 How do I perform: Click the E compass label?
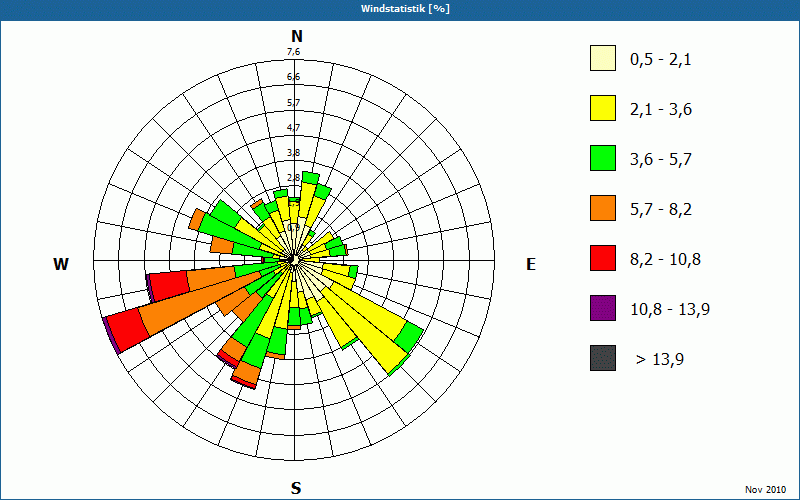[x=531, y=264]
